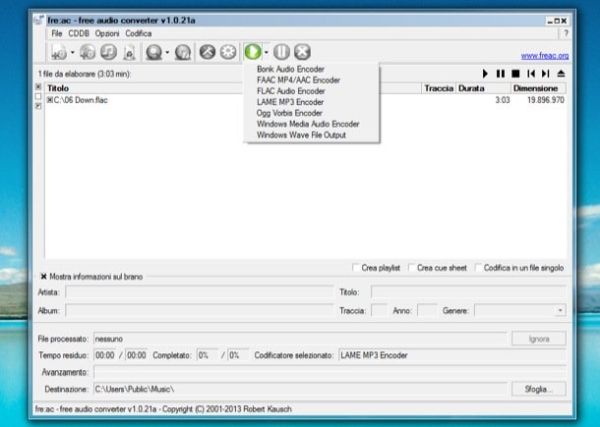Click the pause encoding toolbar icon
This screenshot has width=600, height=427.
click(281, 52)
